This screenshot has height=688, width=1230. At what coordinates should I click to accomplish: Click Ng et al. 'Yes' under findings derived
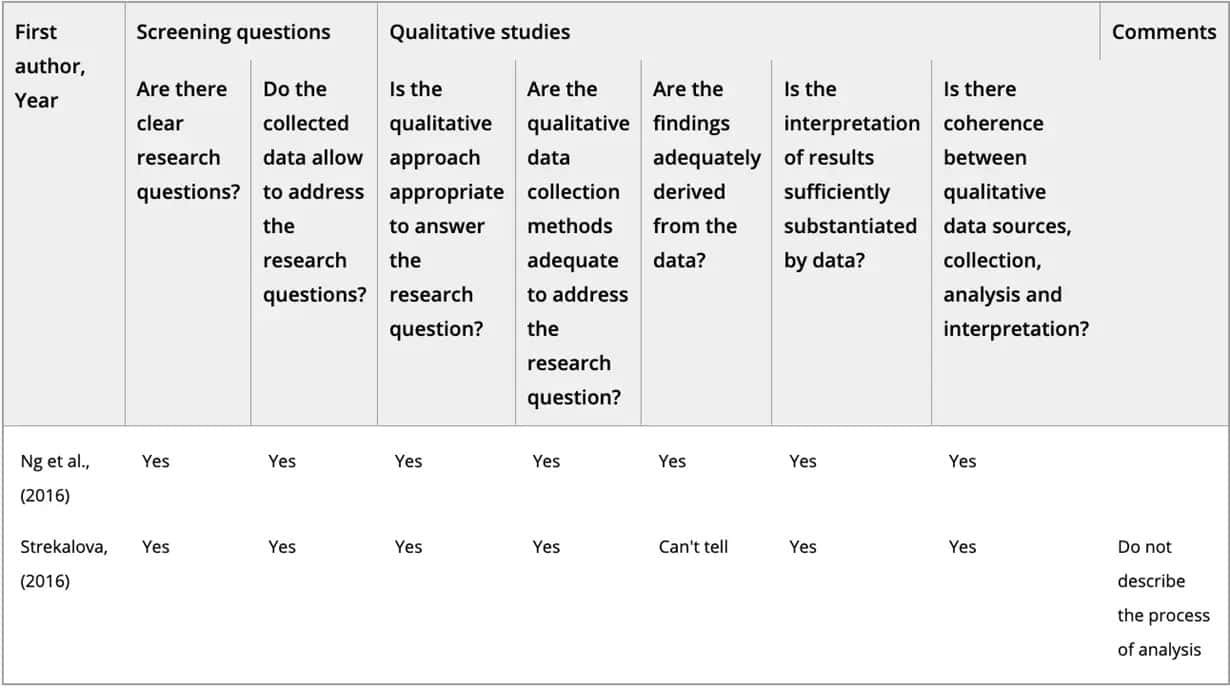point(672,461)
